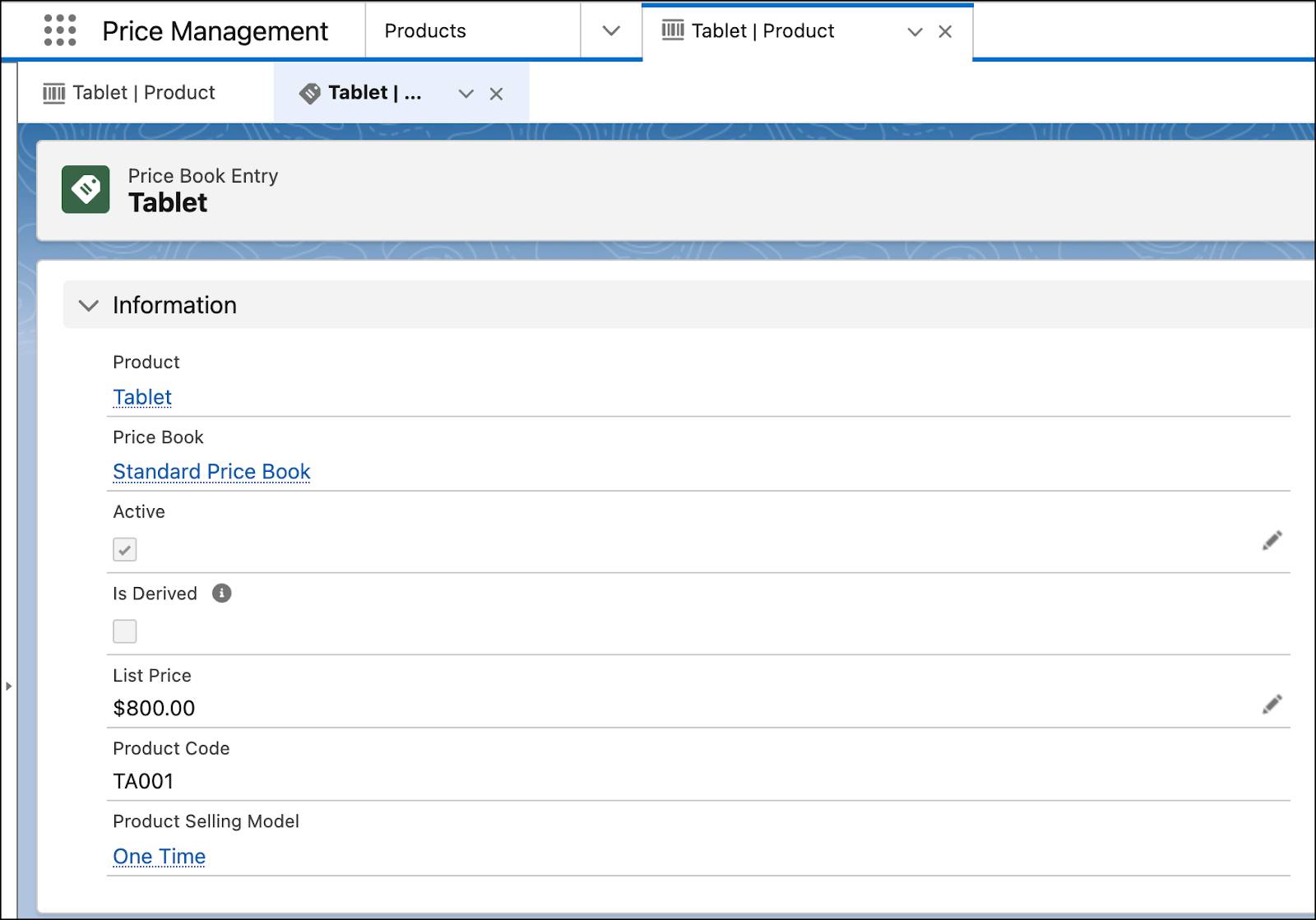Click the Is Derived field label
This screenshot has width=1316, height=920.
coord(155,594)
